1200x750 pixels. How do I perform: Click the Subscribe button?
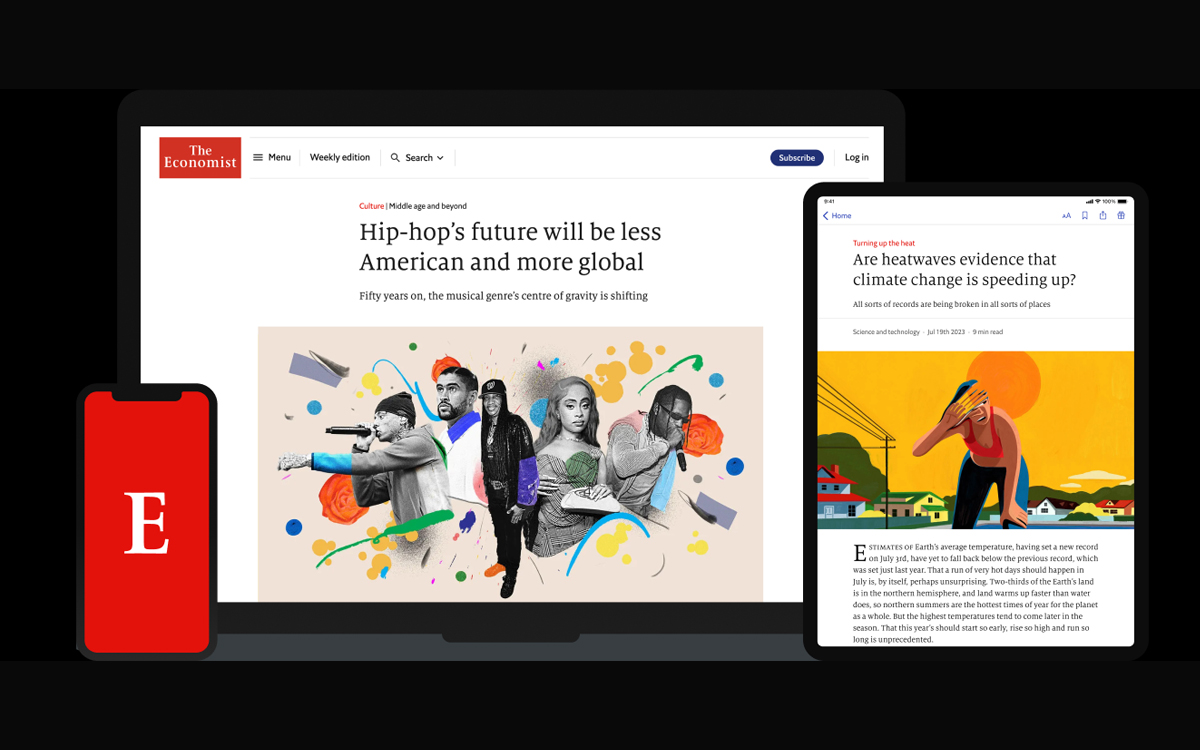click(796, 157)
